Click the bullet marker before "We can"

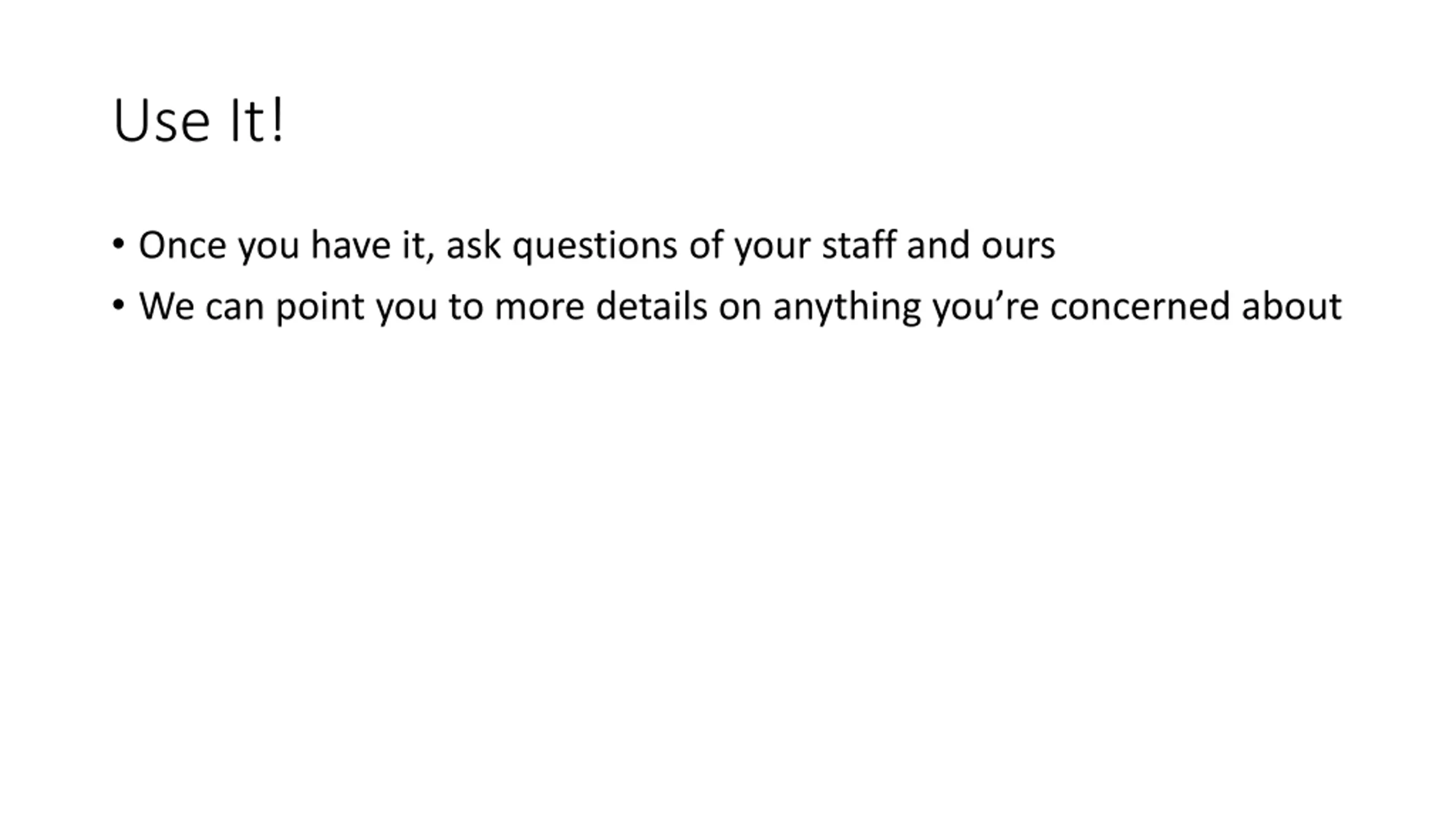pyautogui.click(x=118, y=305)
